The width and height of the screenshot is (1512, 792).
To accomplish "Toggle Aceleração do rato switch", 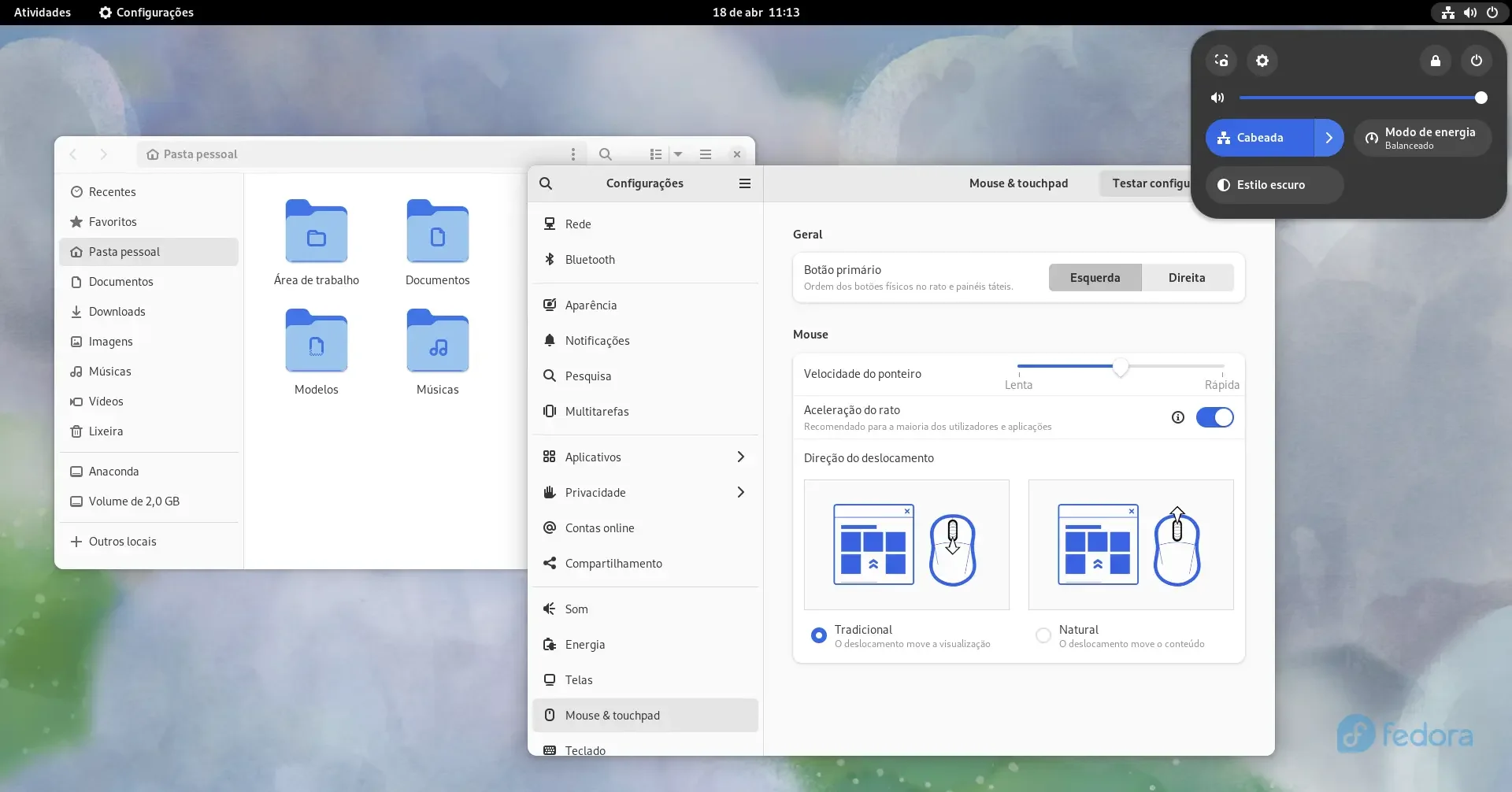I will pyautogui.click(x=1214, y=417).
